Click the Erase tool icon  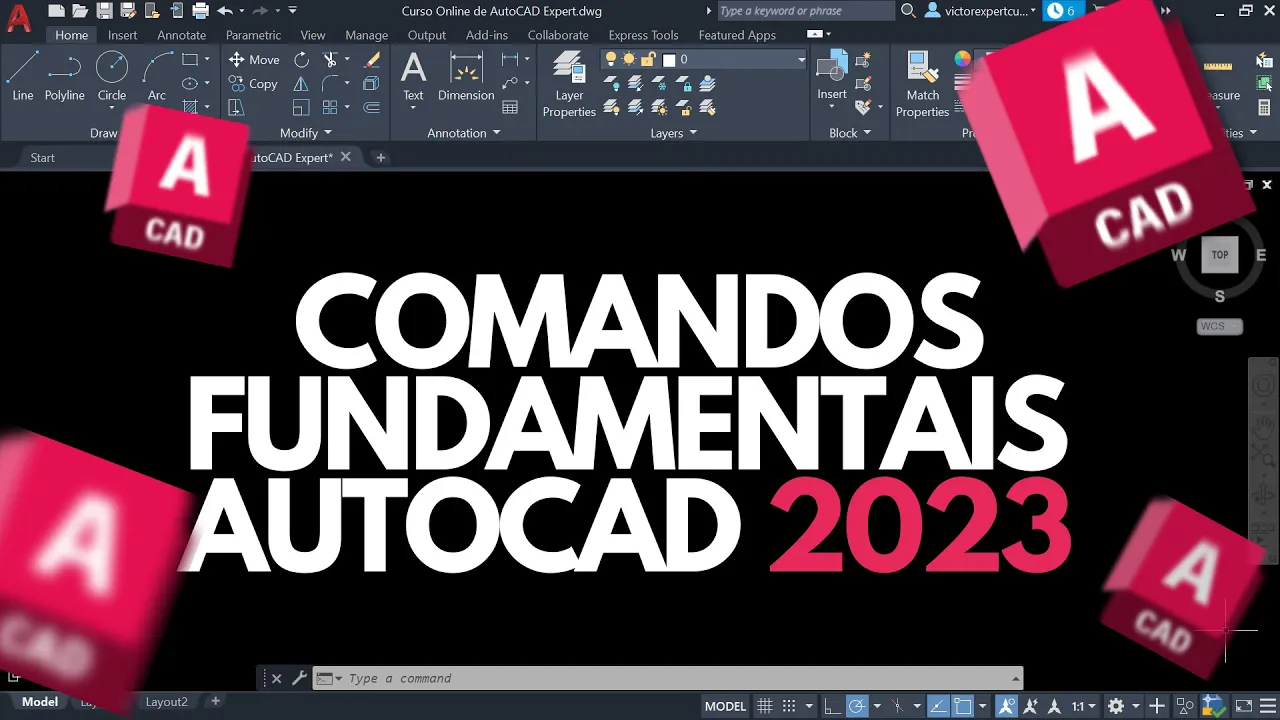click(x=372, y=59)
